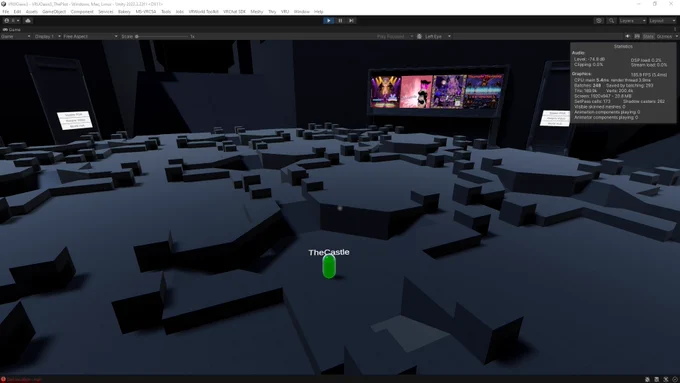The width and height of the screenshot is (680, 383).
Task: Click the second status bar icon at bottom right
Action: 657,380
